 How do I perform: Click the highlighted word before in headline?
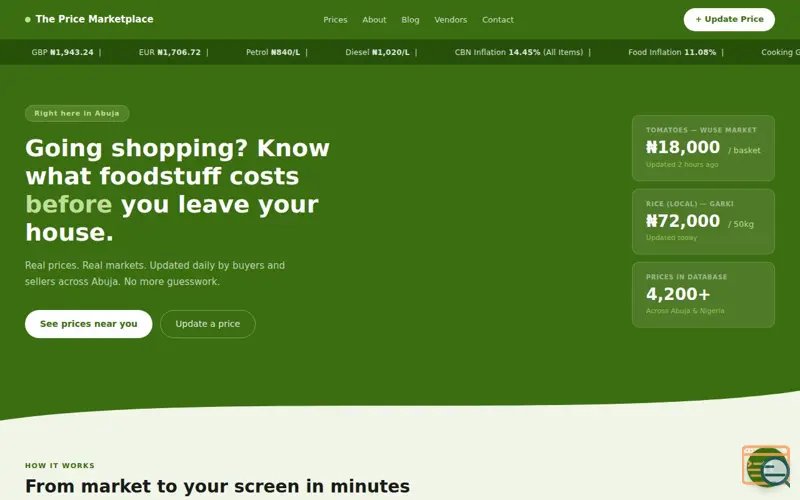point(69,204)
